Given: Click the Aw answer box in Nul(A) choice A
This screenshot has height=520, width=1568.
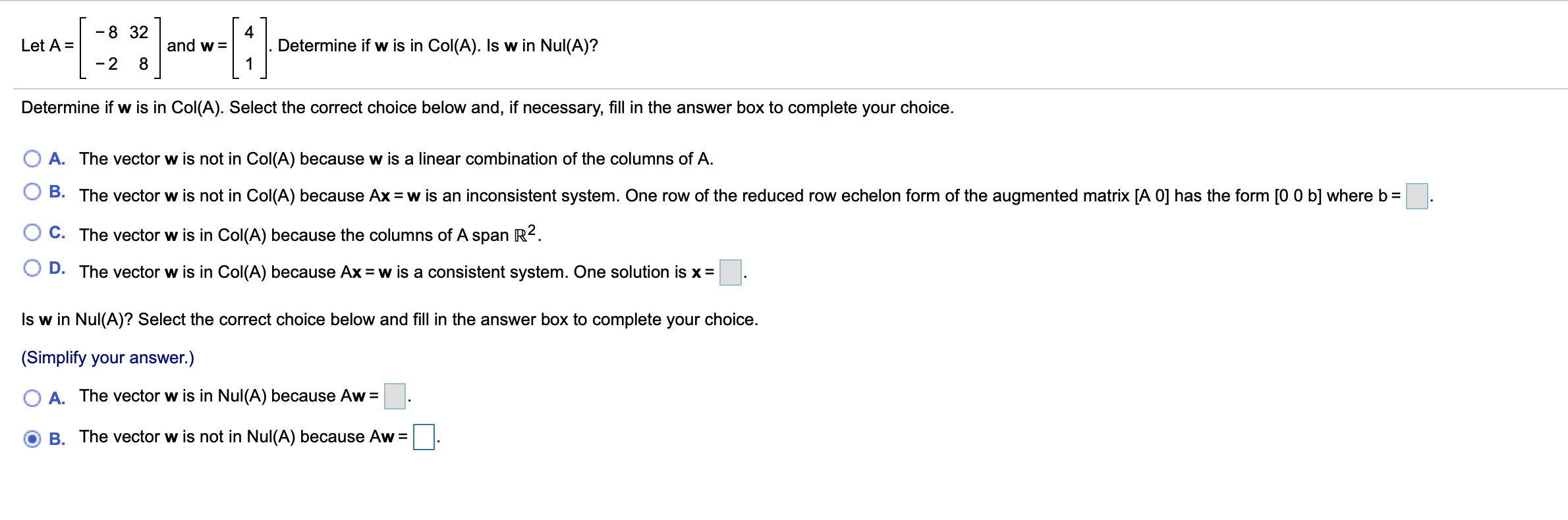Looking at the screenshot, I should tap(393, 396).
